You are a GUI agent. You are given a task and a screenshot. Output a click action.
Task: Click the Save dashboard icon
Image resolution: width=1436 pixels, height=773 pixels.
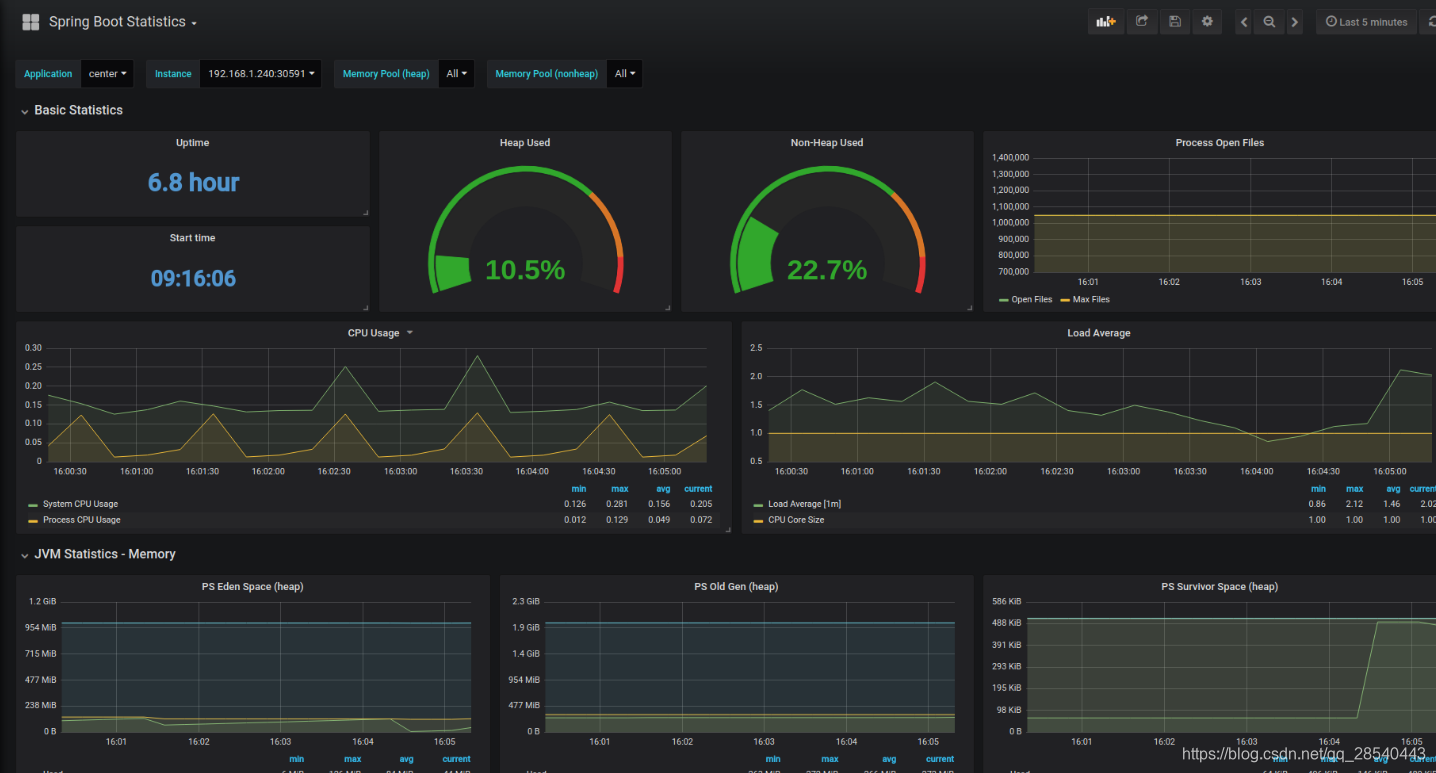pyautogui.click(x=1175, y=22)
